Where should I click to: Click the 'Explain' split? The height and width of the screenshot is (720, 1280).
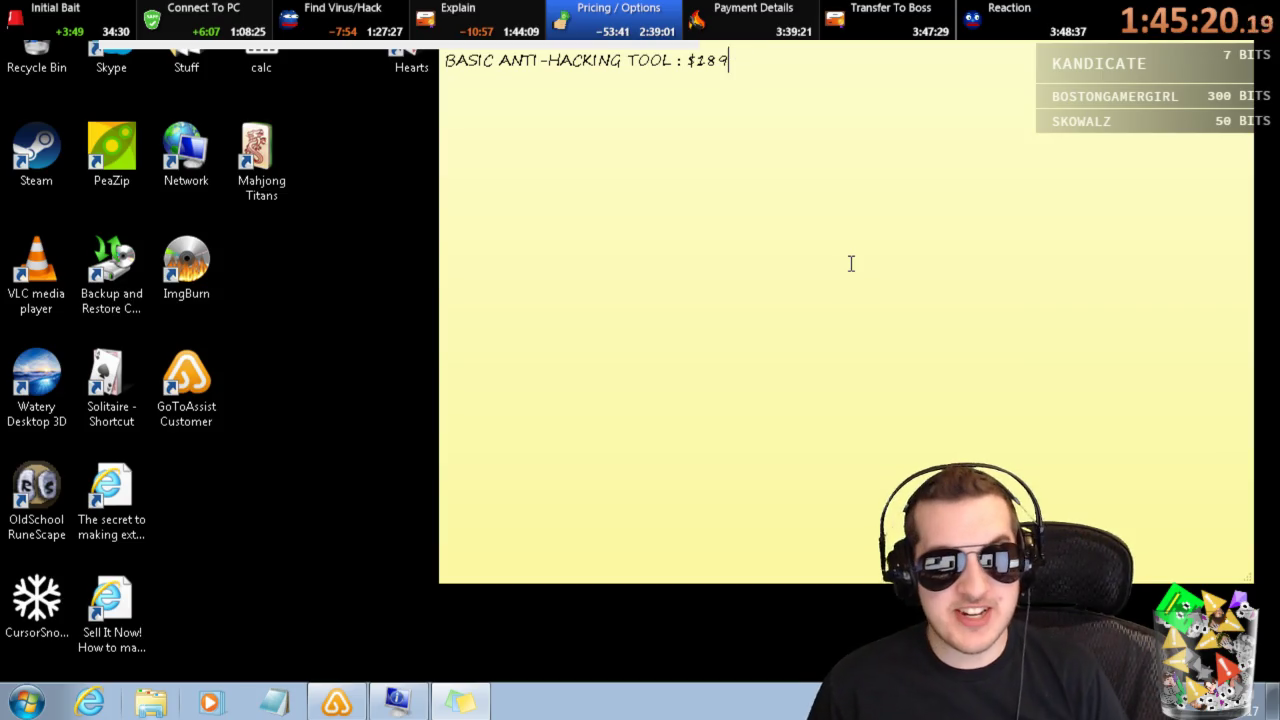pos(477,20)
